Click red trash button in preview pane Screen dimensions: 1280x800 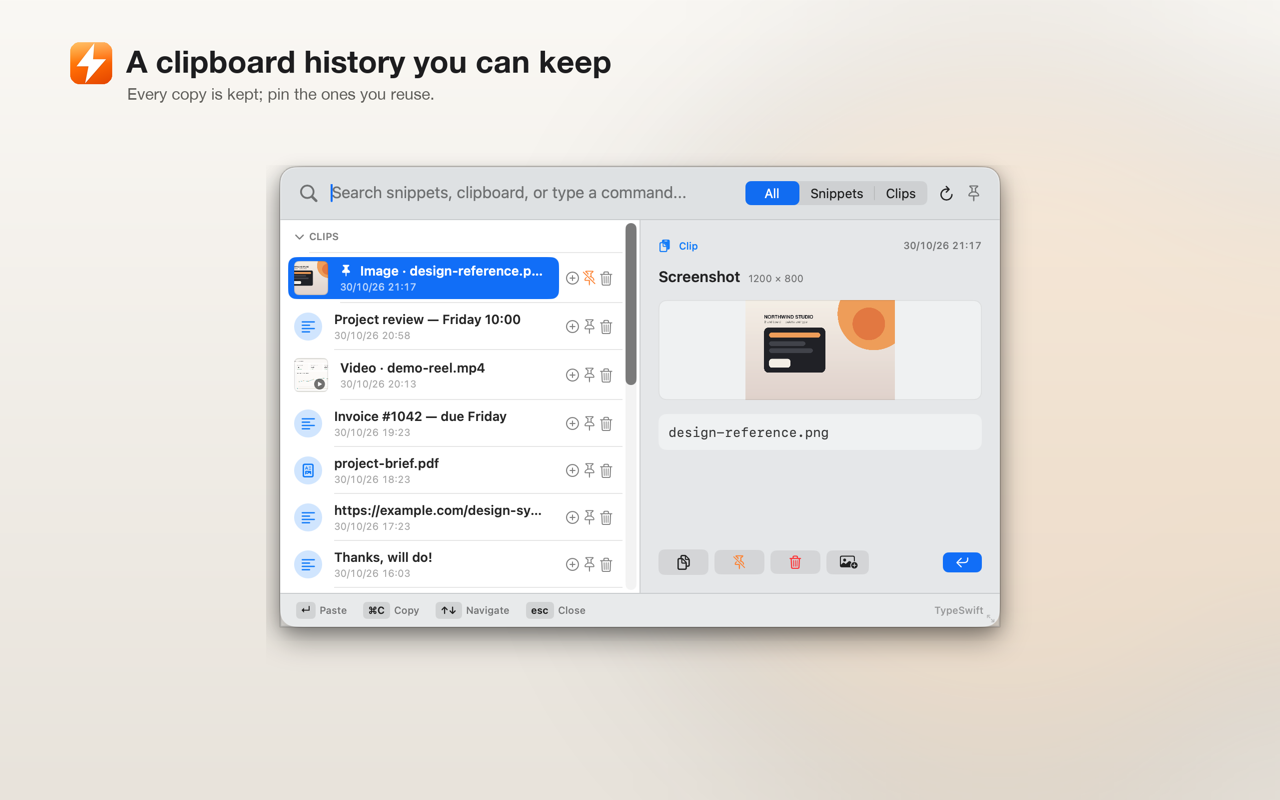[795, 562]
